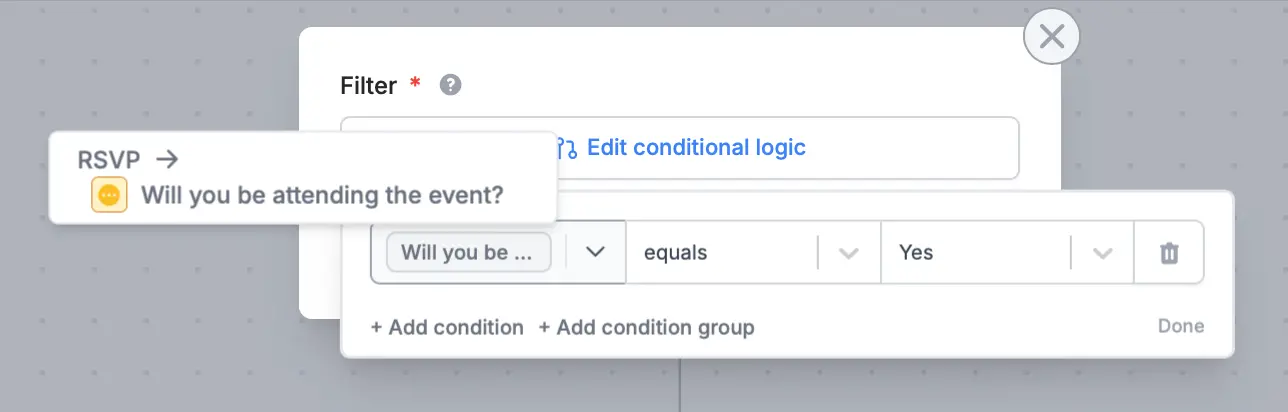Close the Filter dialog with the X button
Viewport: 1288px width, 412px height.
click(x=1052, y=37)
